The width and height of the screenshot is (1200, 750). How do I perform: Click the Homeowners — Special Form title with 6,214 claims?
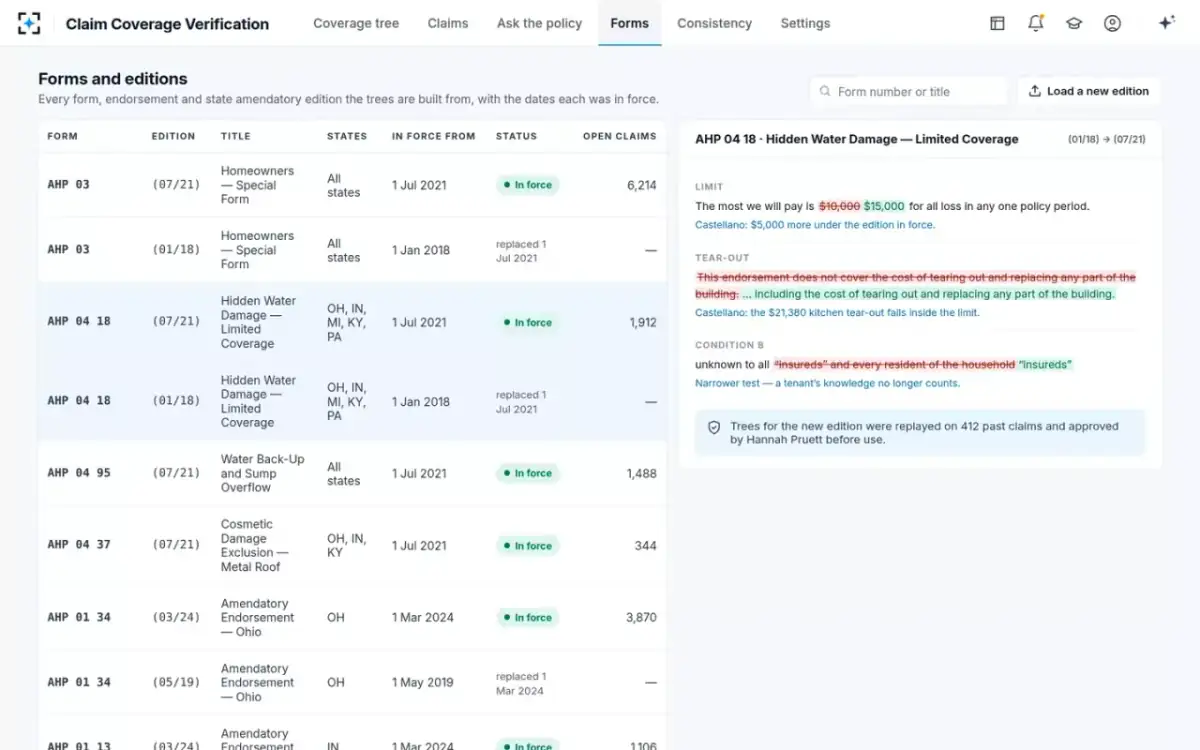click(257, 185)
